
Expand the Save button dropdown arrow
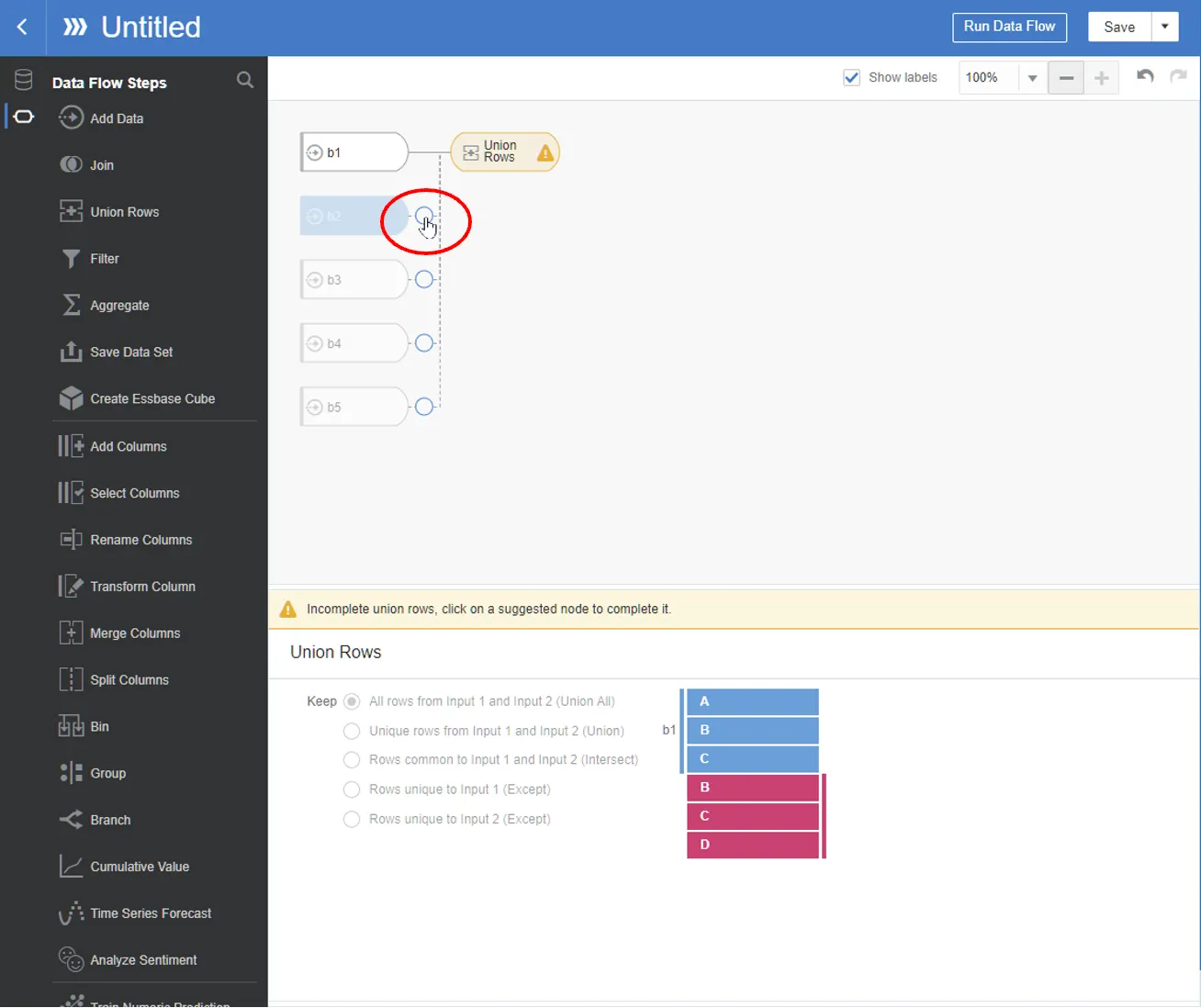1165,27
